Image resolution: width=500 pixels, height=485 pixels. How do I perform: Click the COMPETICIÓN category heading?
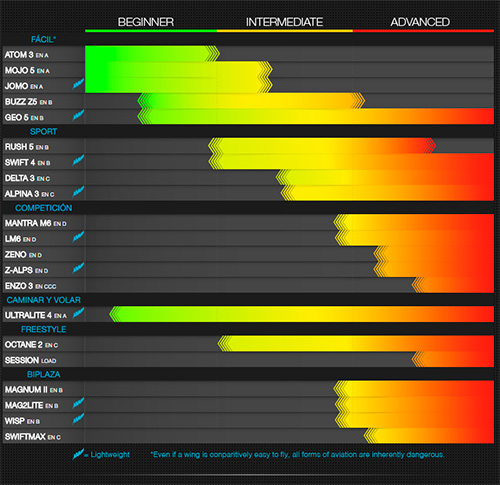(x=43, y=208)
